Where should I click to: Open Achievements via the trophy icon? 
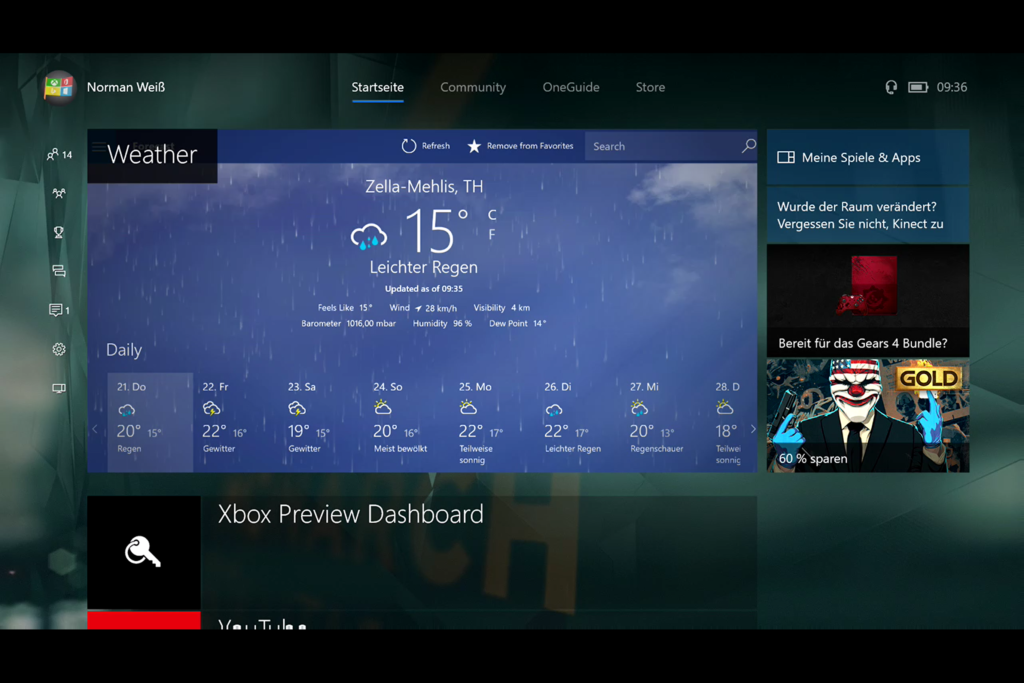tap(57, 232)
